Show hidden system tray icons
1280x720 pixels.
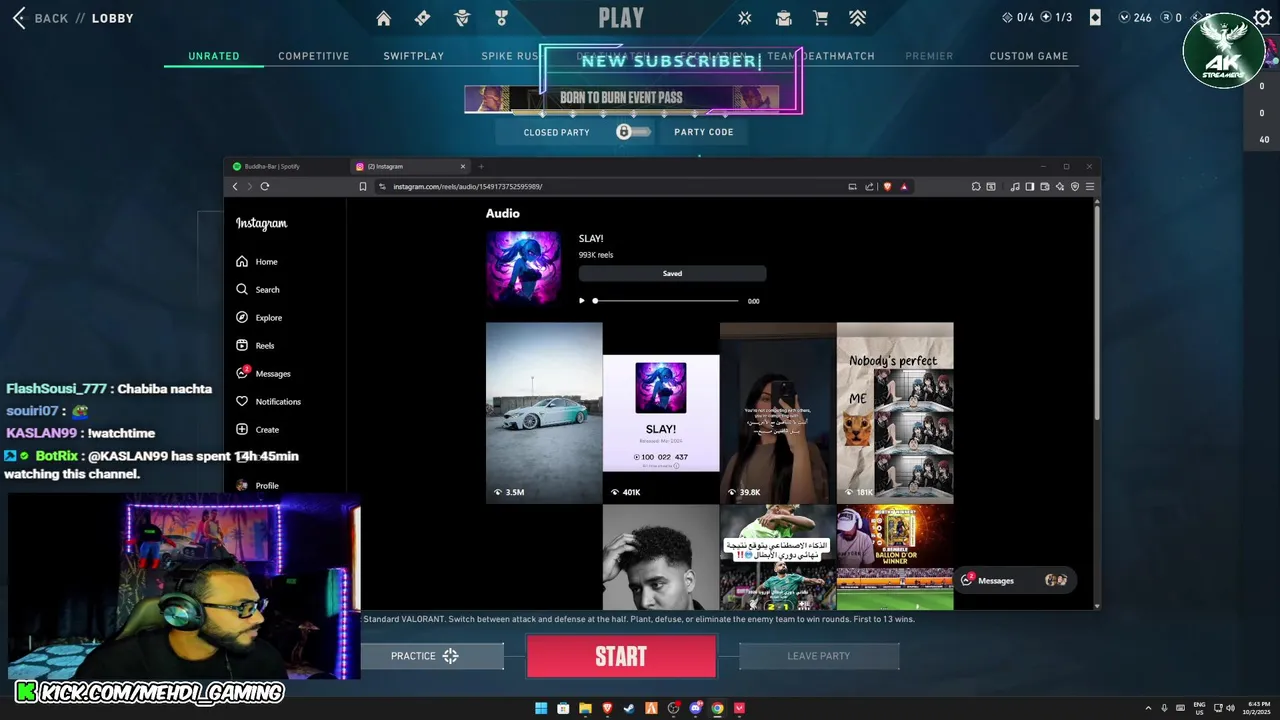point(1148,708)
